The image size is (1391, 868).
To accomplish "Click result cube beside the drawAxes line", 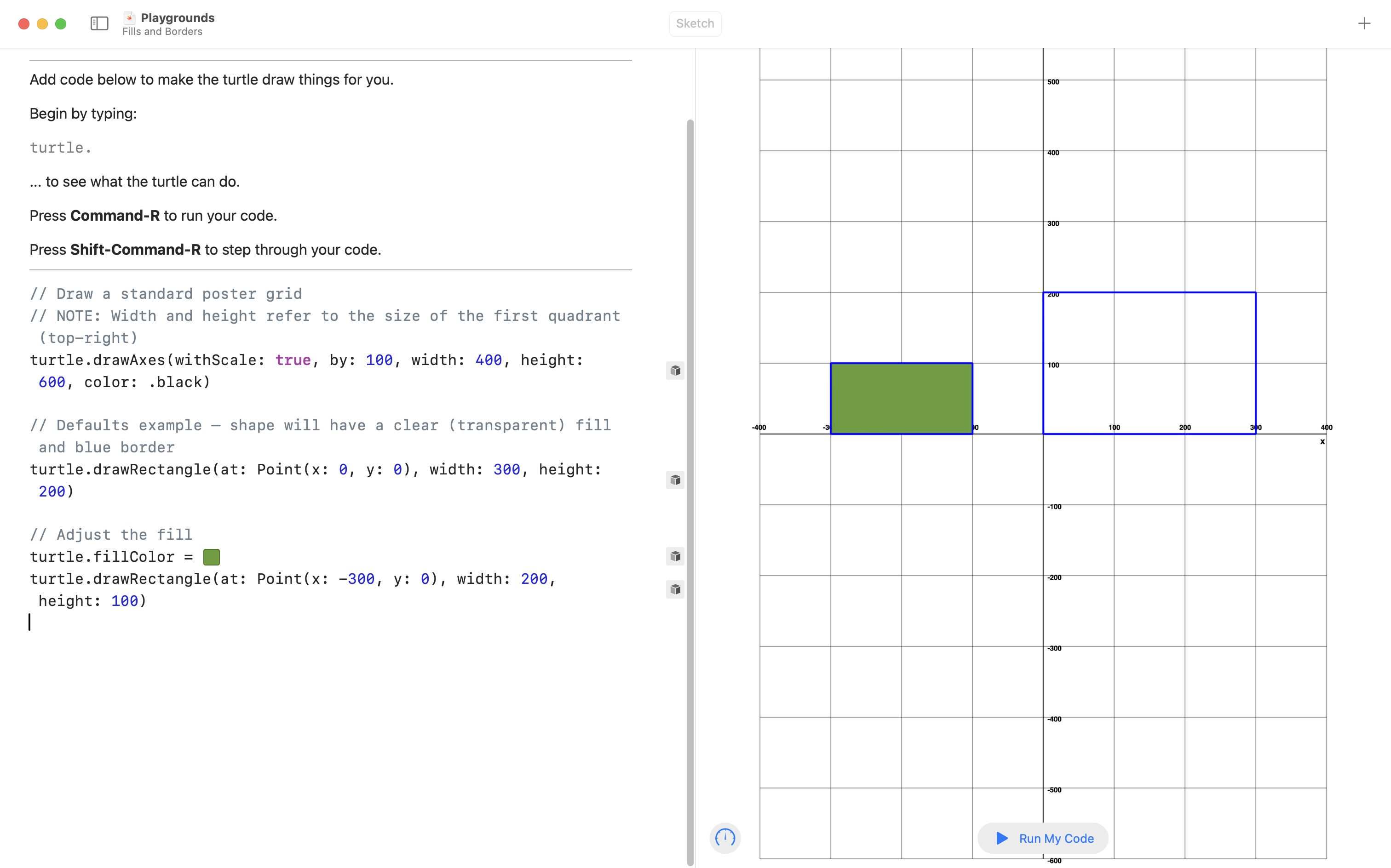I will click(x=675, y=370).
